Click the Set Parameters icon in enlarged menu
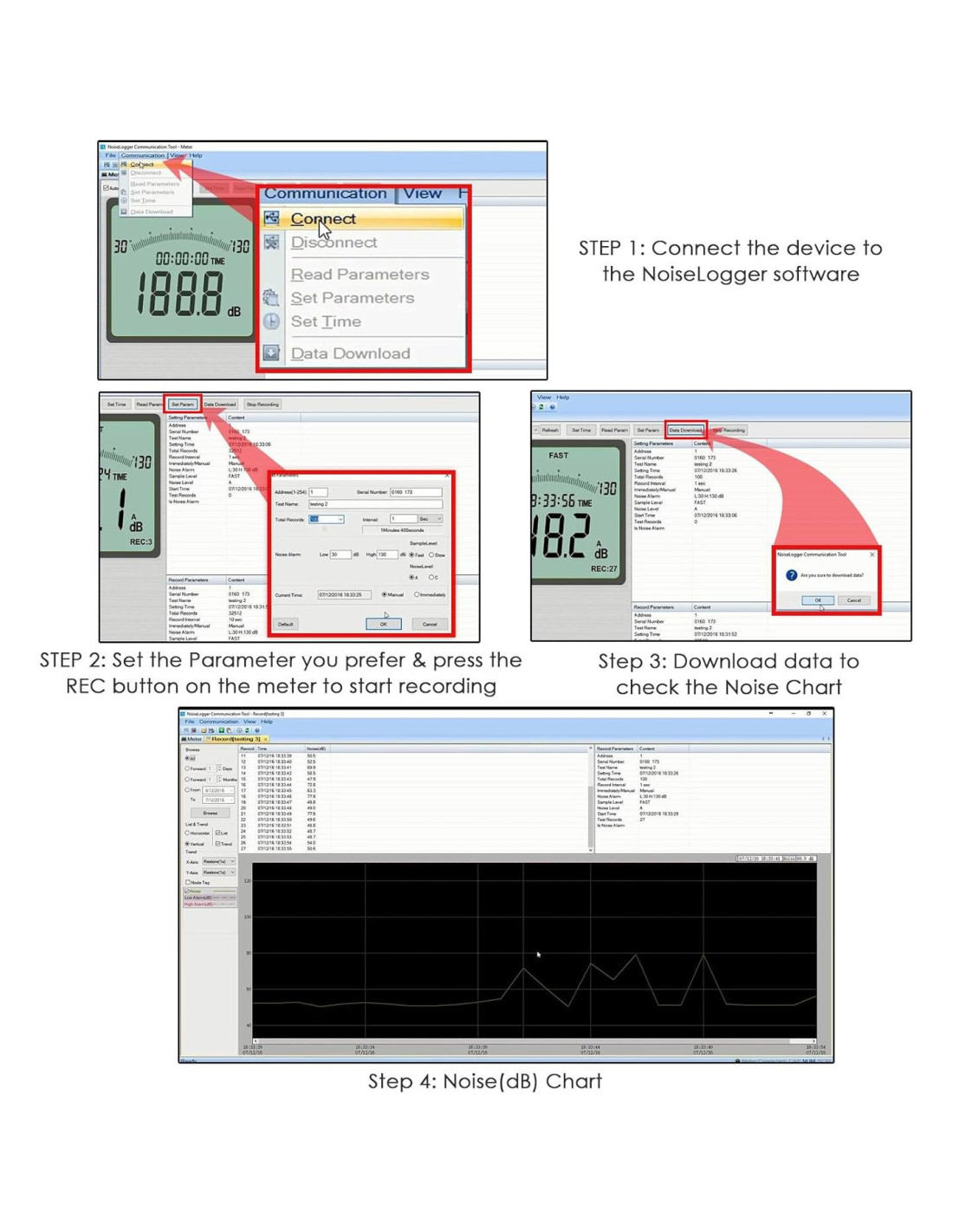 point(272,298)
